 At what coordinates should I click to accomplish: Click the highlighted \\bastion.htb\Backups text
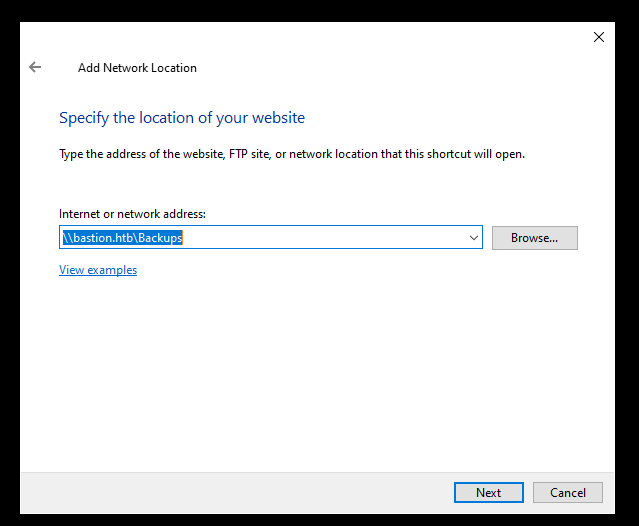coord(122,238)
